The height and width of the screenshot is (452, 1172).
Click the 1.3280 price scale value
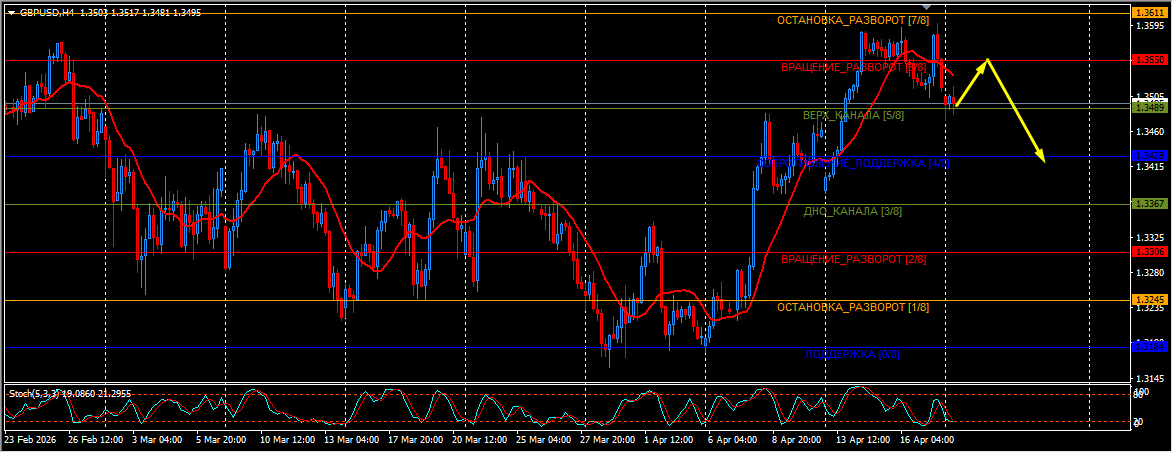point(1148,273)
